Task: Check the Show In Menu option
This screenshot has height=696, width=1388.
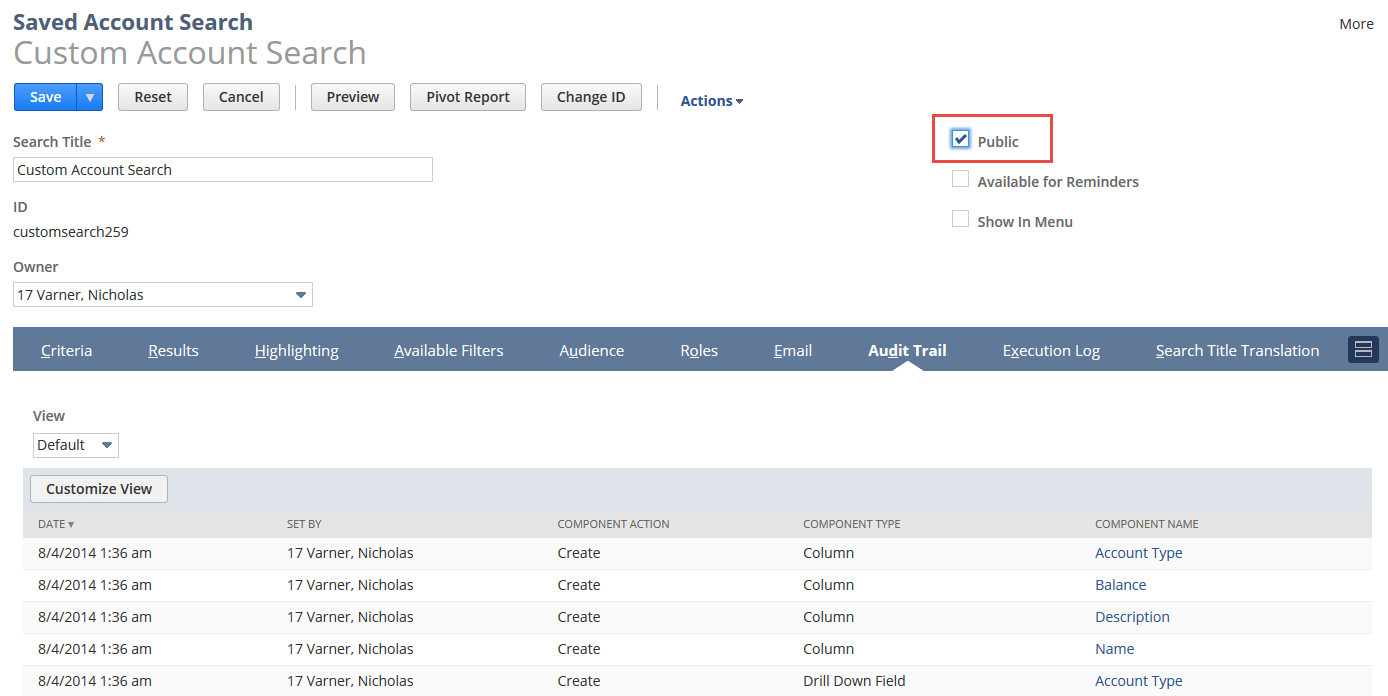Action: [961, 220]
